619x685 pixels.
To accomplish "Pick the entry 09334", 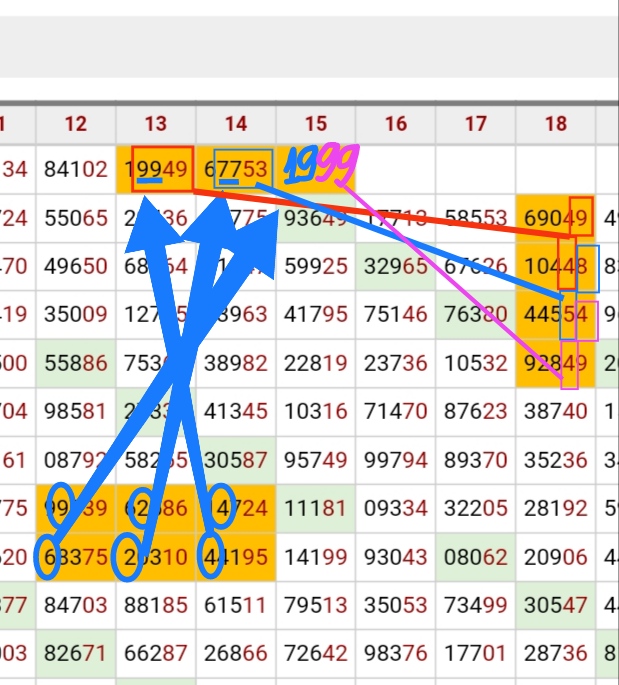I will coord(396,509).
